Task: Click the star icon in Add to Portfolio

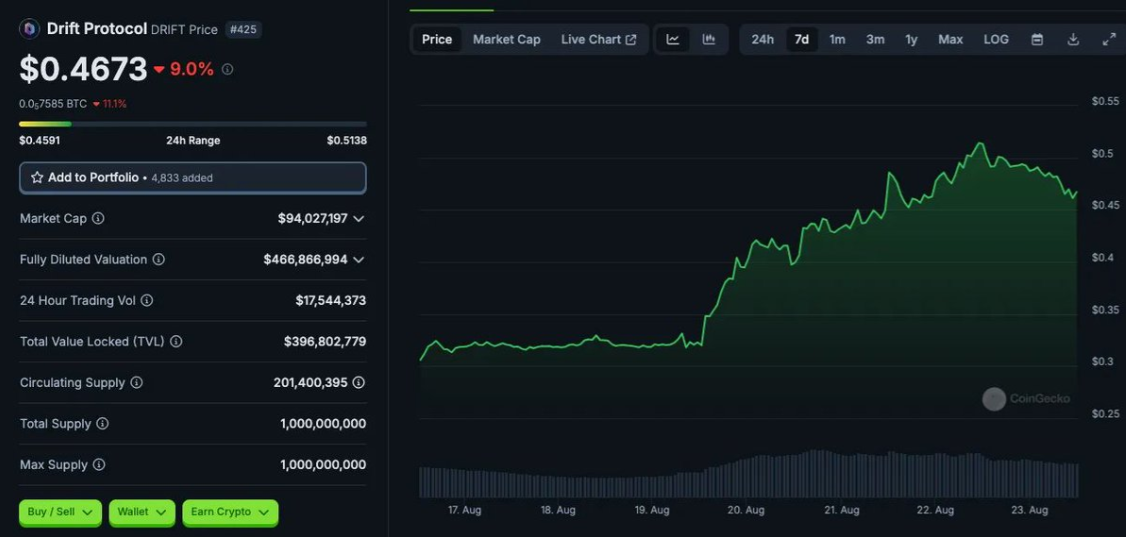Action: (37, 177)
